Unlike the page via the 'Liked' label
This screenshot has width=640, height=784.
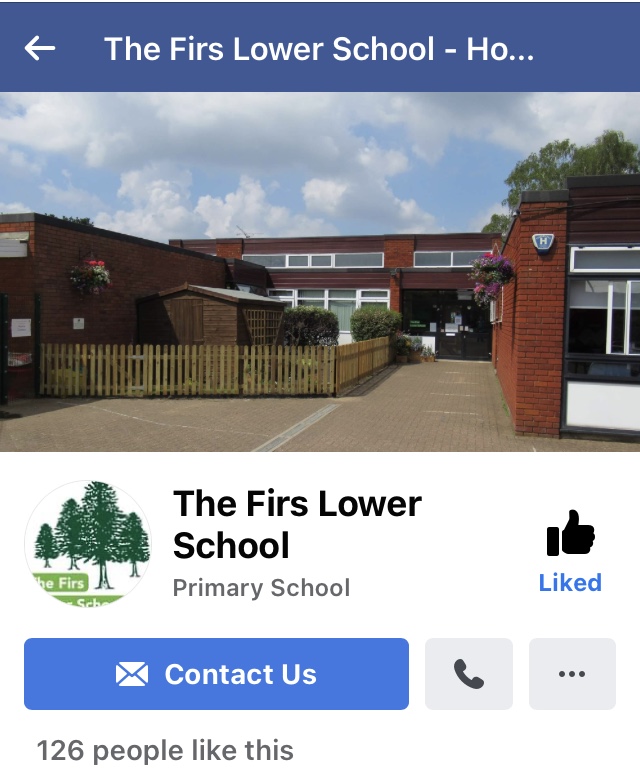570,583
